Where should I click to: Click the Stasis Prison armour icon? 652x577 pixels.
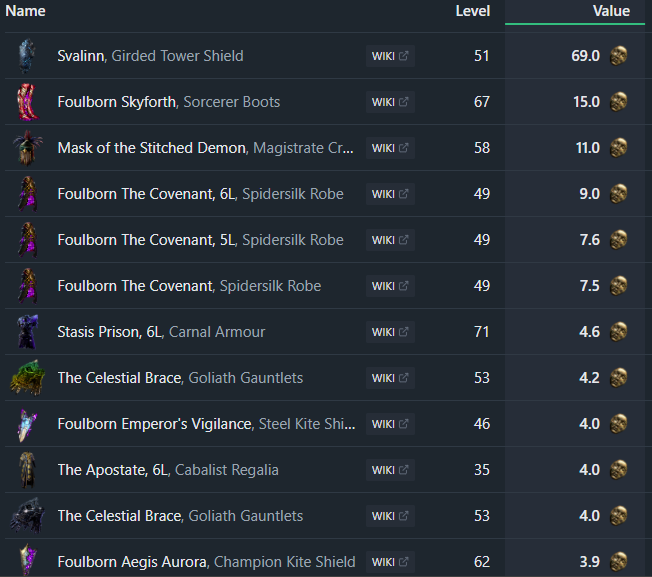[26, 332]
